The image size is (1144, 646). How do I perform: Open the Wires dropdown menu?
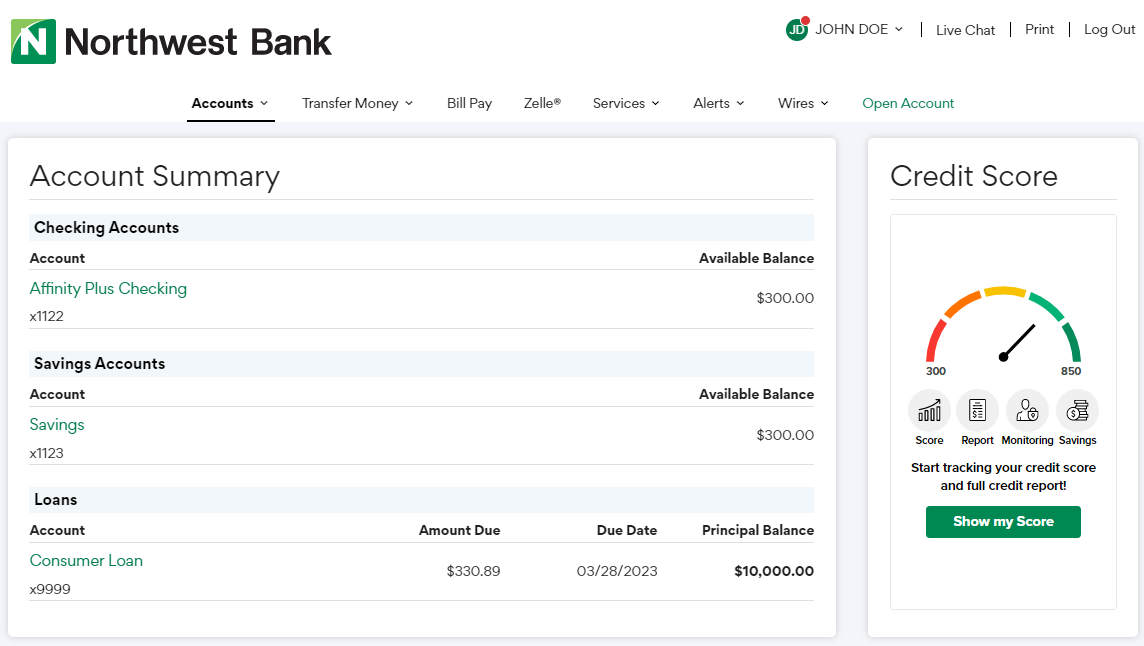point(803,103)
